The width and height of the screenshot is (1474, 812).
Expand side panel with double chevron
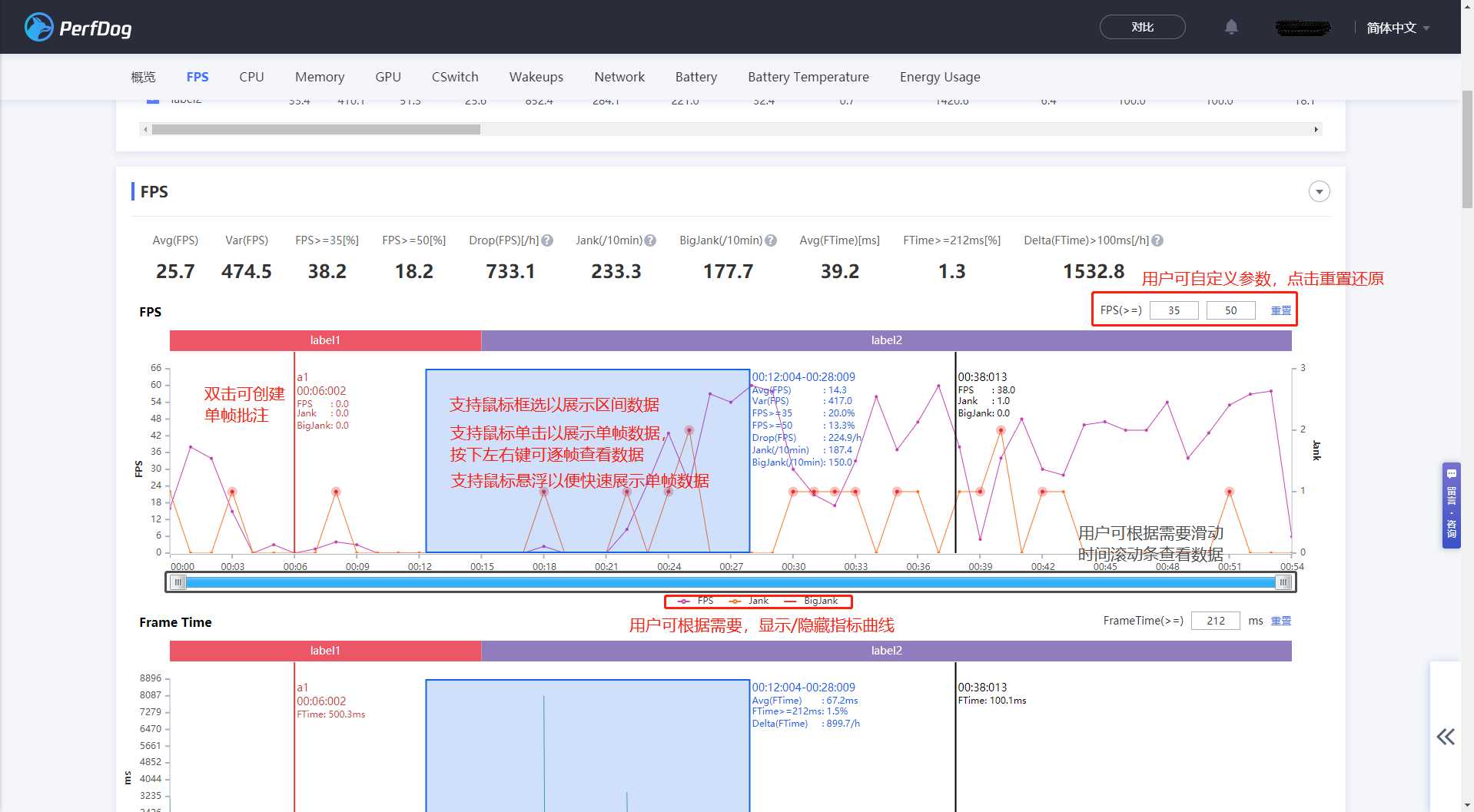pos(1446,737)
